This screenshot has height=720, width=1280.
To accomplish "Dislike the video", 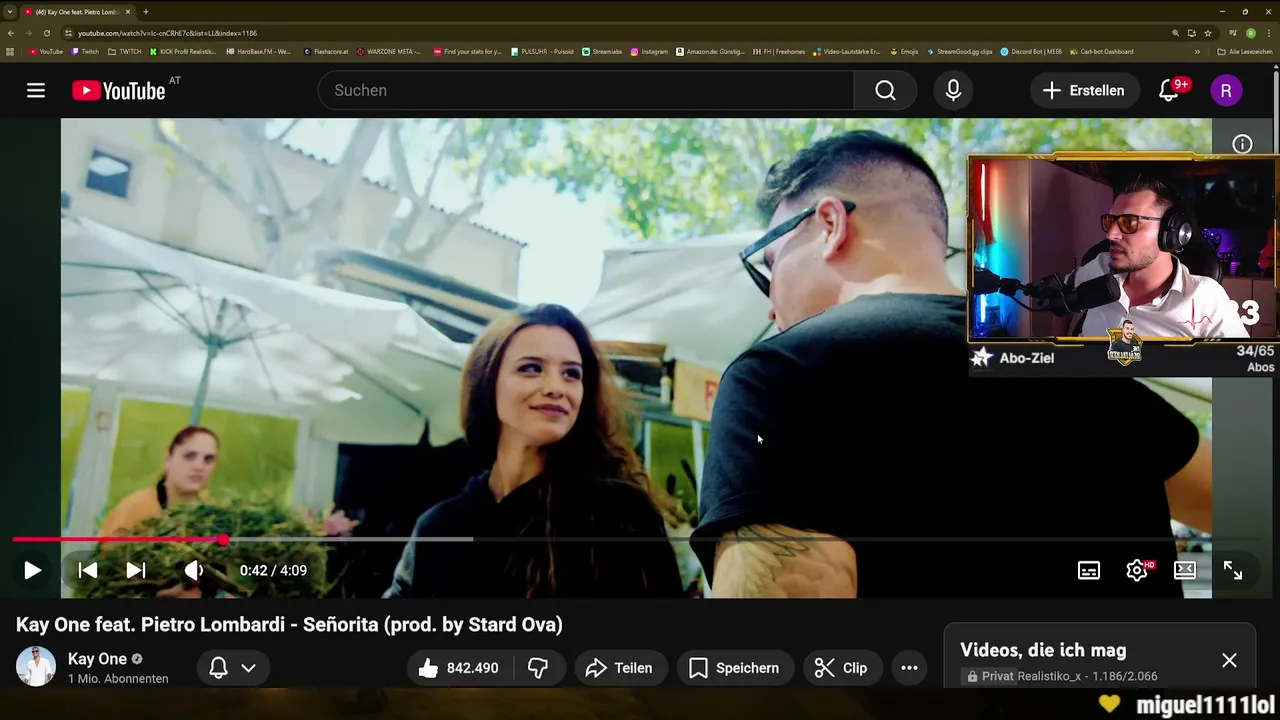I will (x=538, y=668).
